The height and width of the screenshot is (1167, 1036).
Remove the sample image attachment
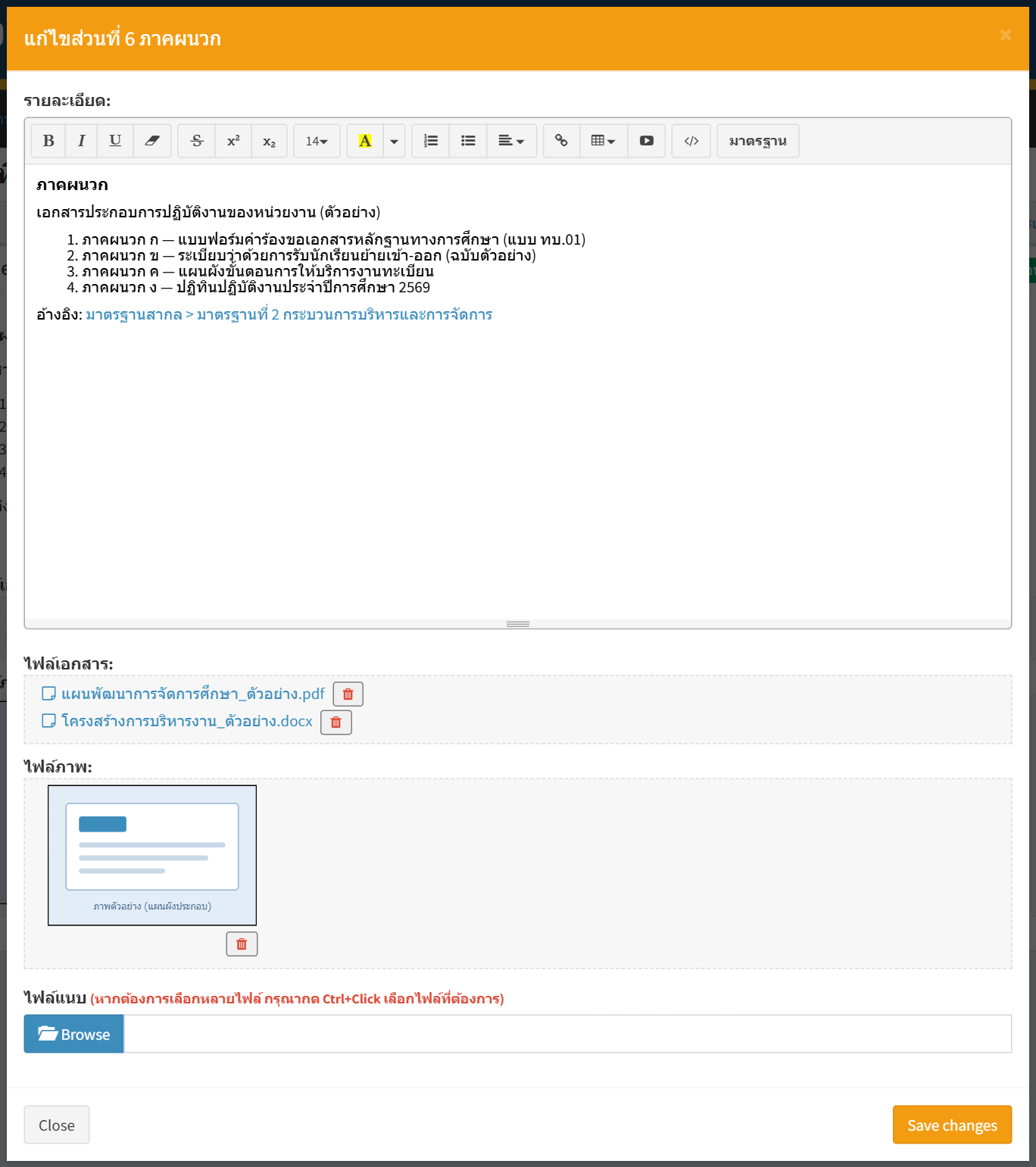242,944
